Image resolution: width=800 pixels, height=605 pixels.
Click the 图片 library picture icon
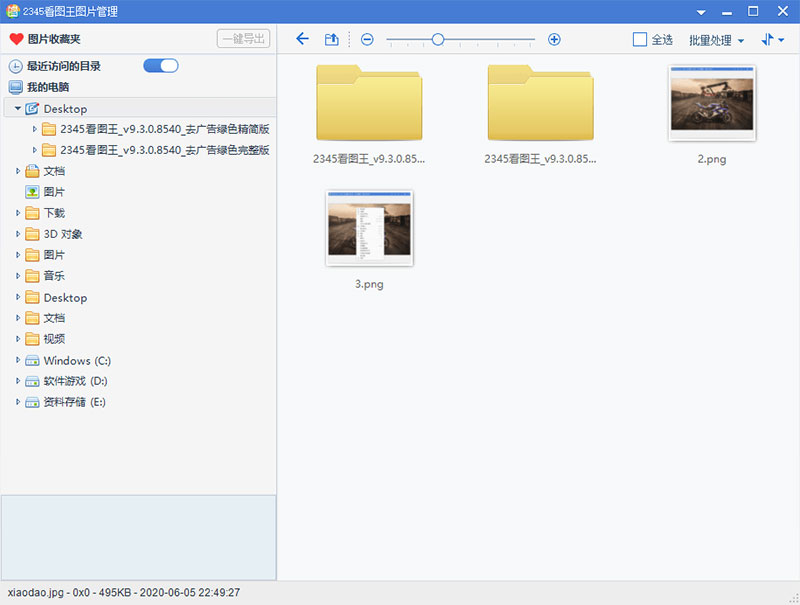tap(32, 192)
